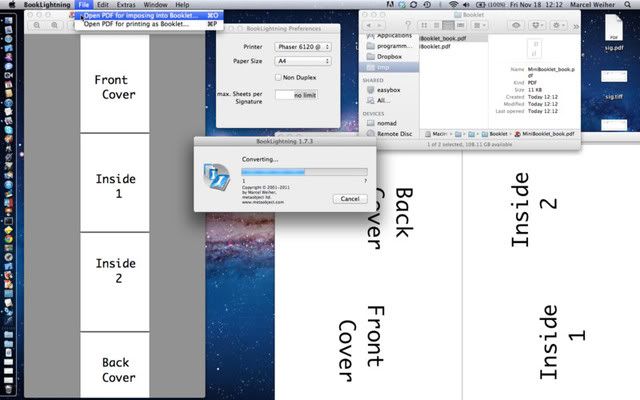Click the Wi-Fi status icon

453,5
